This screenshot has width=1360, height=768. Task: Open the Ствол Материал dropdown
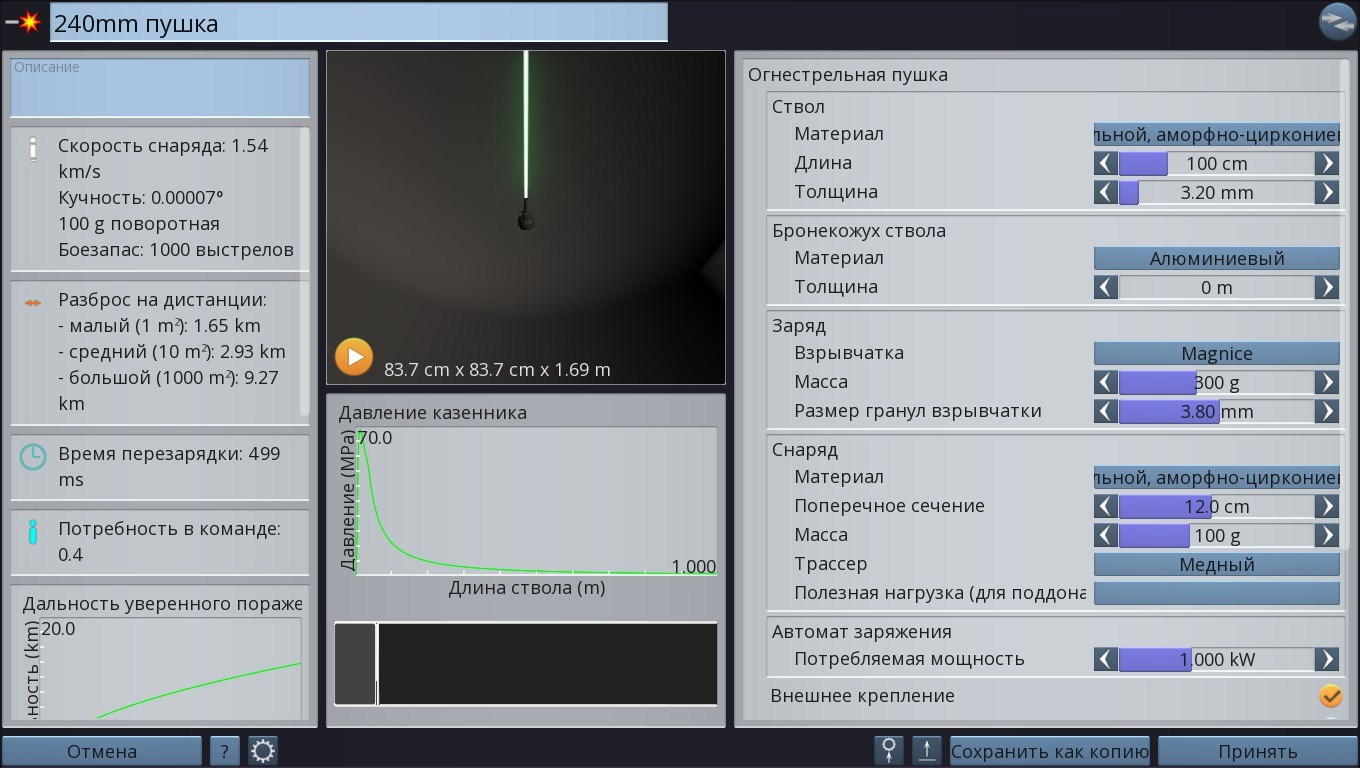[x=1216, y=134]
